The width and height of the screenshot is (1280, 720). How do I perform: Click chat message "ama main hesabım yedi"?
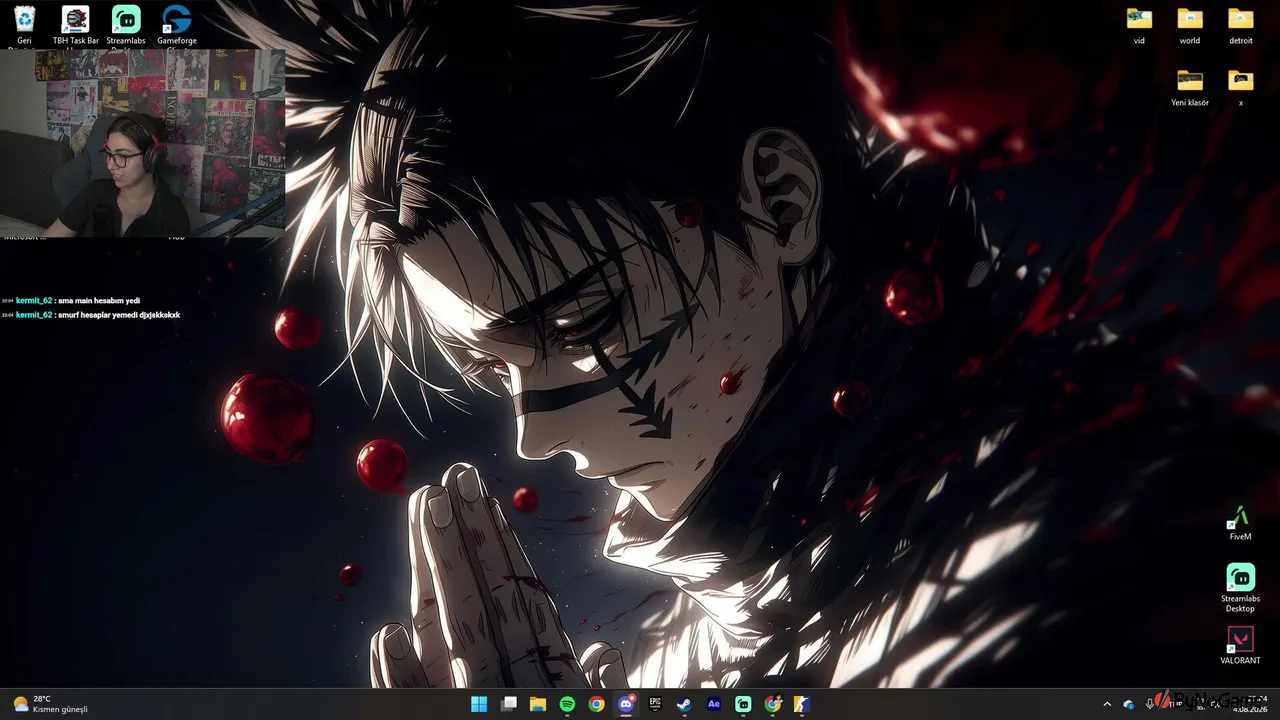[98, 300]
